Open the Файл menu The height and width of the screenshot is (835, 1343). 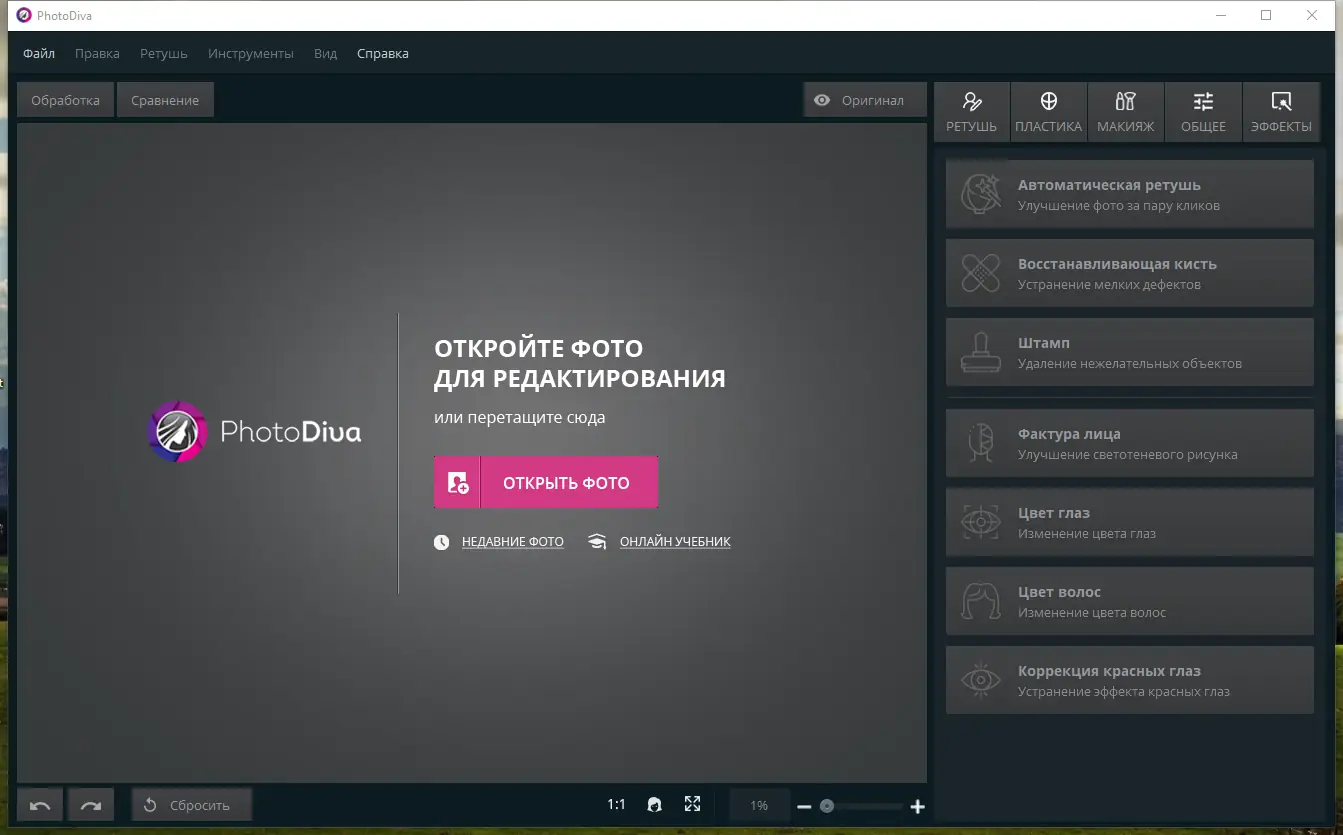coord(39,54)
